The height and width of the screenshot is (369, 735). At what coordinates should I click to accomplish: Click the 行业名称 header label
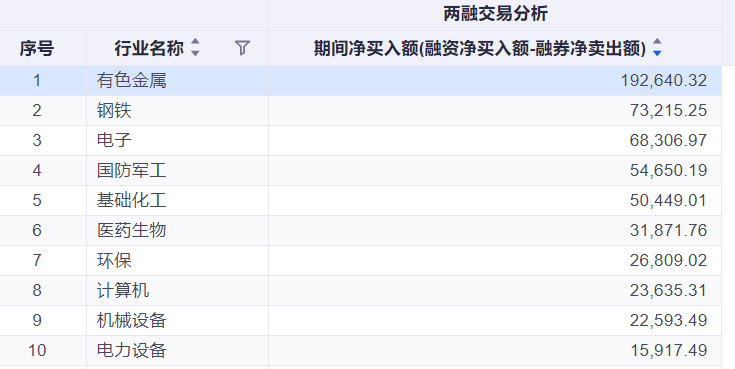(x=149, y=48)
